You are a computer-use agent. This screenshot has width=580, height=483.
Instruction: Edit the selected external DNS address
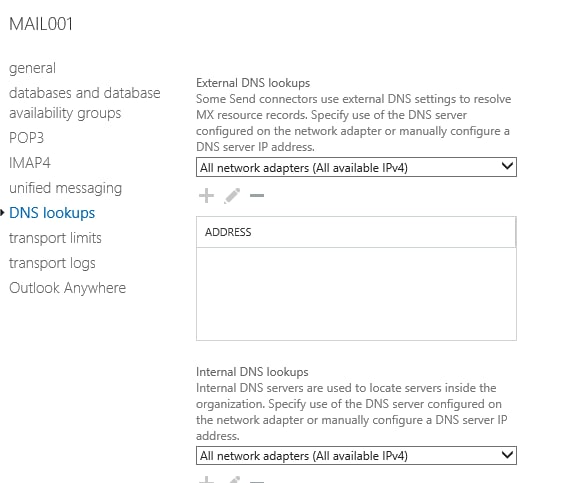(232, 196)
